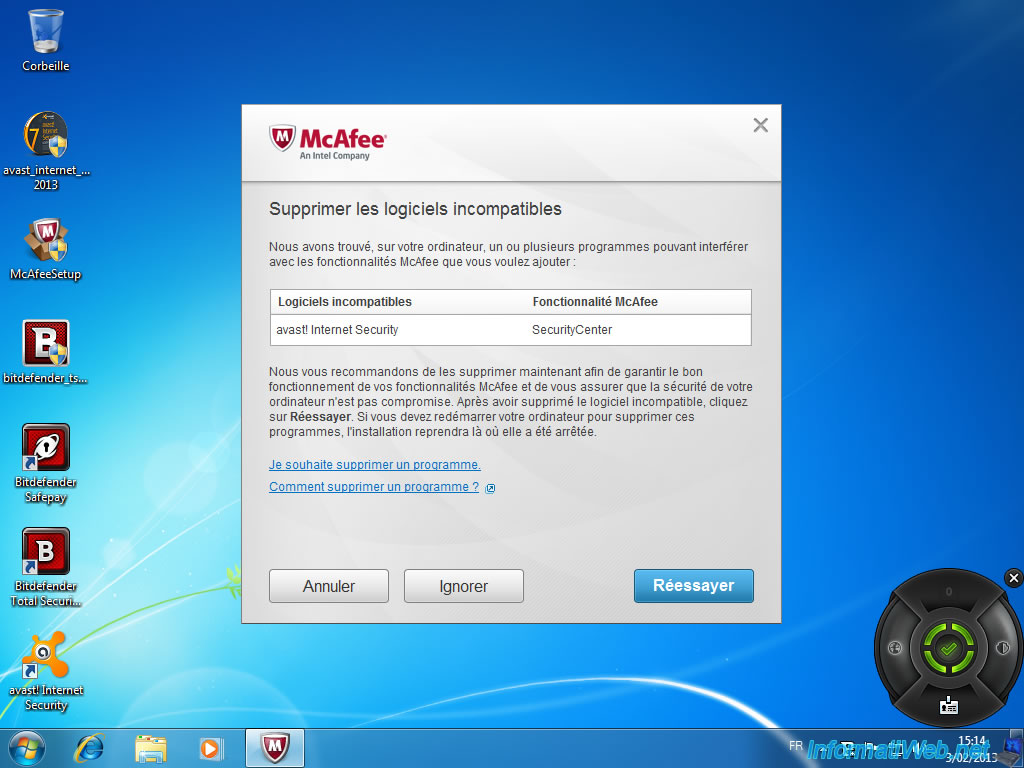
Task: Click the external link icon beside Comment supprimer
Action: click(490, 488)
